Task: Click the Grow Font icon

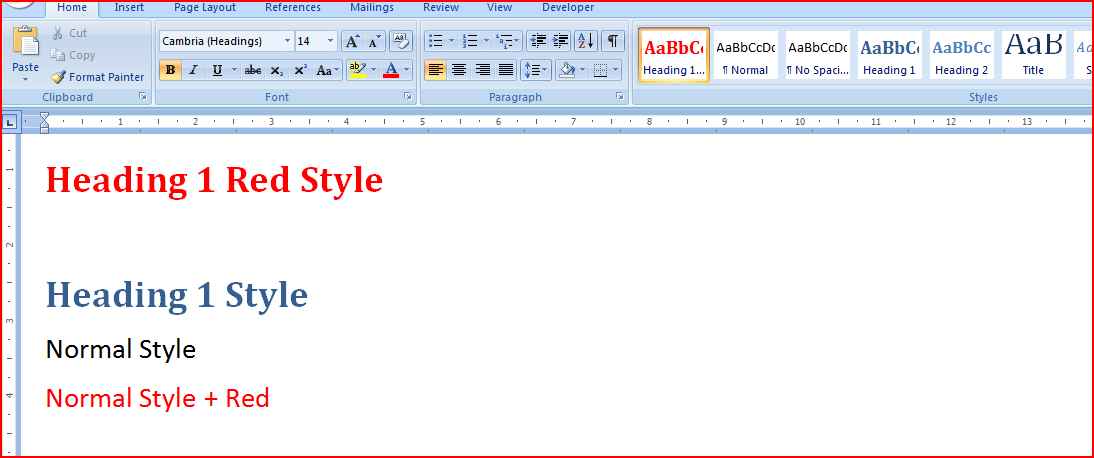Action: pos(352,41)
